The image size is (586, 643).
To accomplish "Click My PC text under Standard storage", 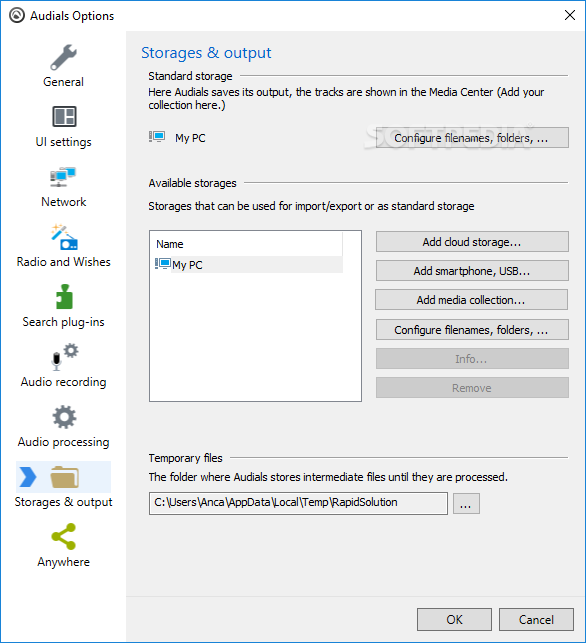I will tap(190, 138).
